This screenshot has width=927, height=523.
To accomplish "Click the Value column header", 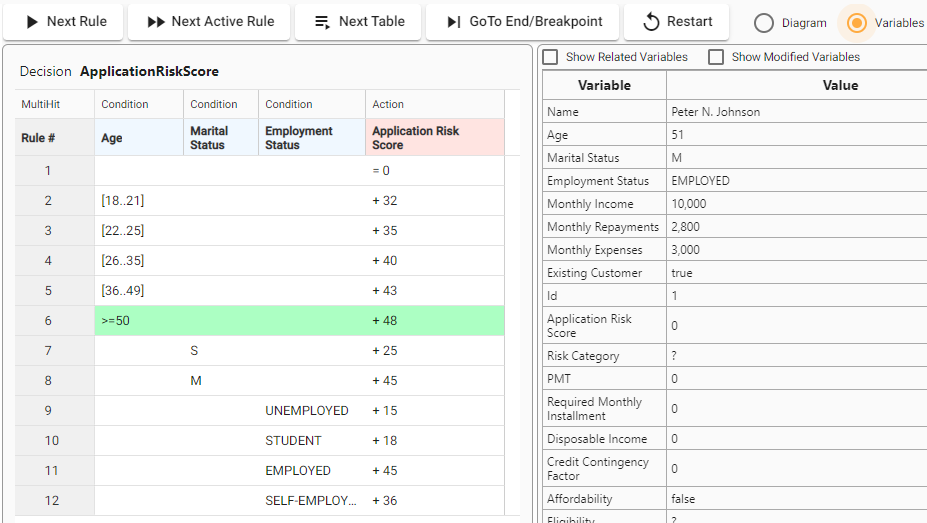I will tap(840, 86).
